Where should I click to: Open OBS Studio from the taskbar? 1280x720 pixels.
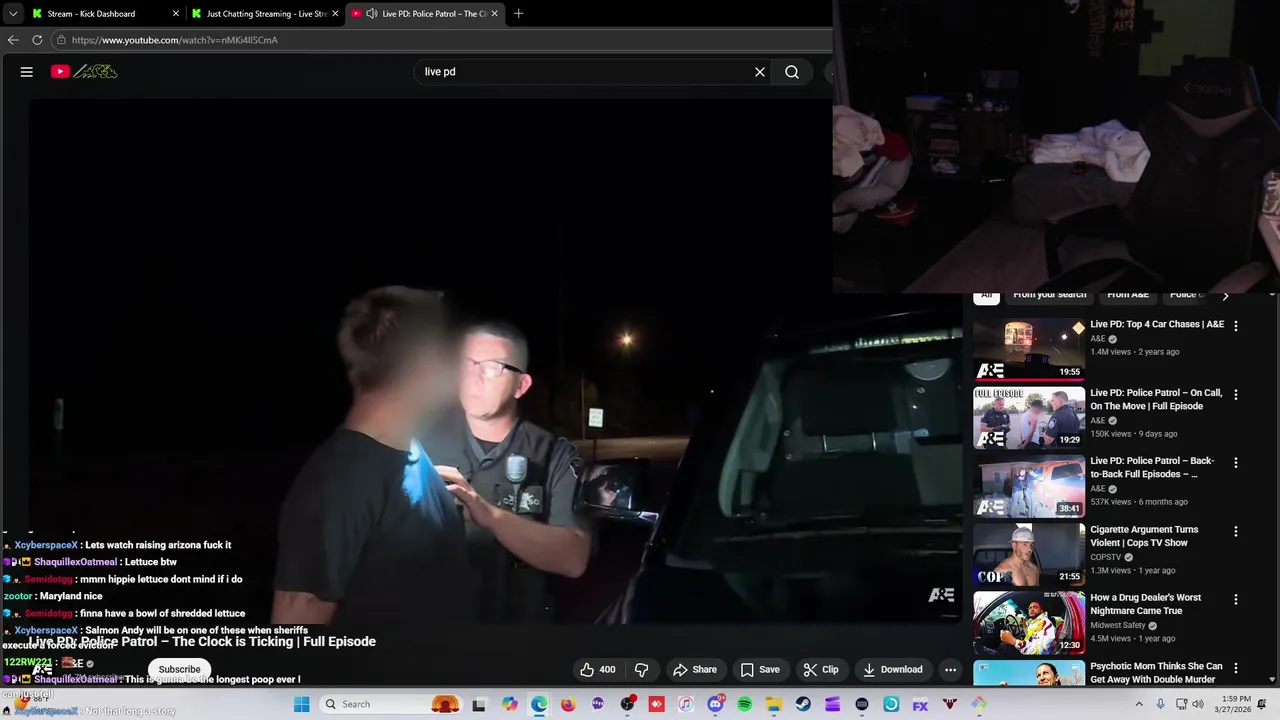(x=627, y=704)
